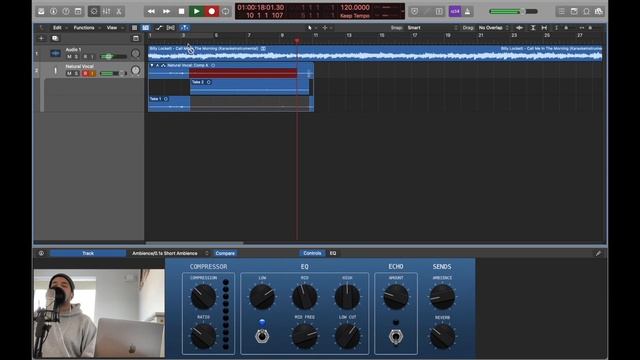Select the Take 2 region
The width and height of the screenshot is (640, 360).
249,87
